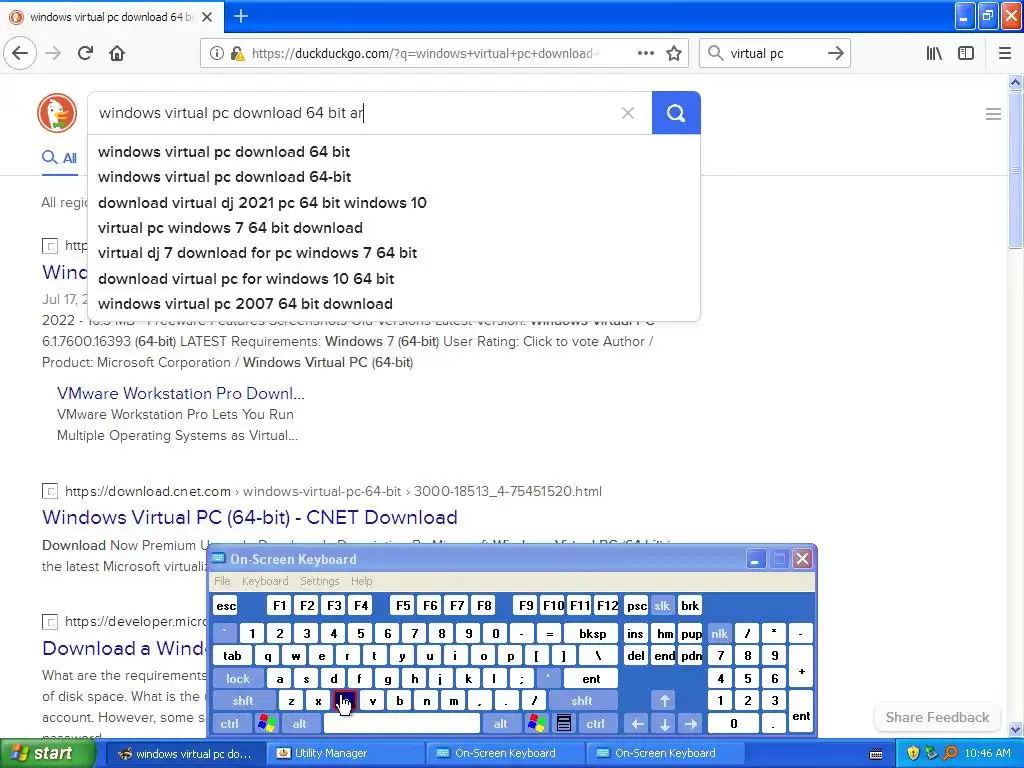
Task: Click the application menu key on keyboard
Action: (x=564, y=724)
